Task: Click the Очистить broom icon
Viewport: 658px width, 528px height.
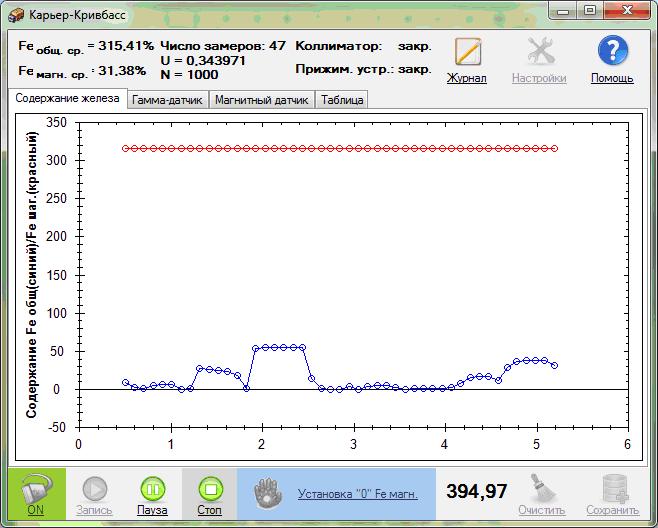Action: 542,488
